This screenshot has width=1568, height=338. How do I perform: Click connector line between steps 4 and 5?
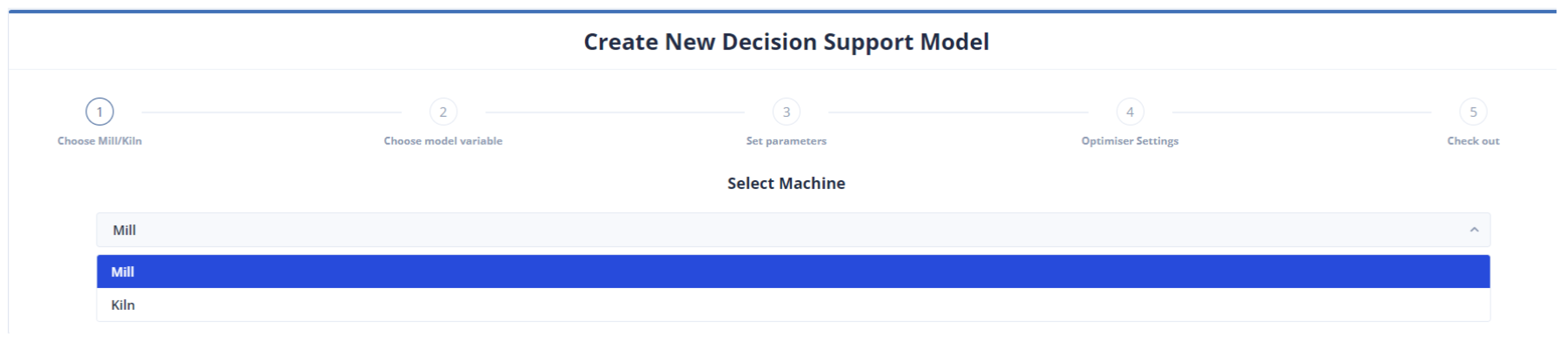point(1301,113)
